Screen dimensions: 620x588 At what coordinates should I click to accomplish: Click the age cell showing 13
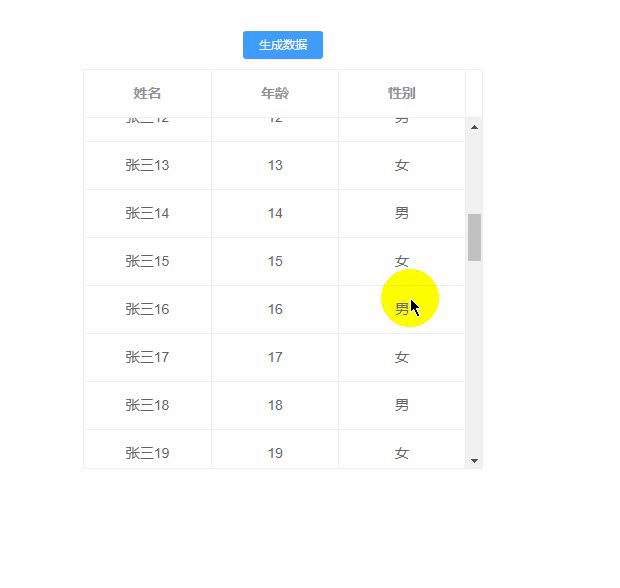pos(275,165)
